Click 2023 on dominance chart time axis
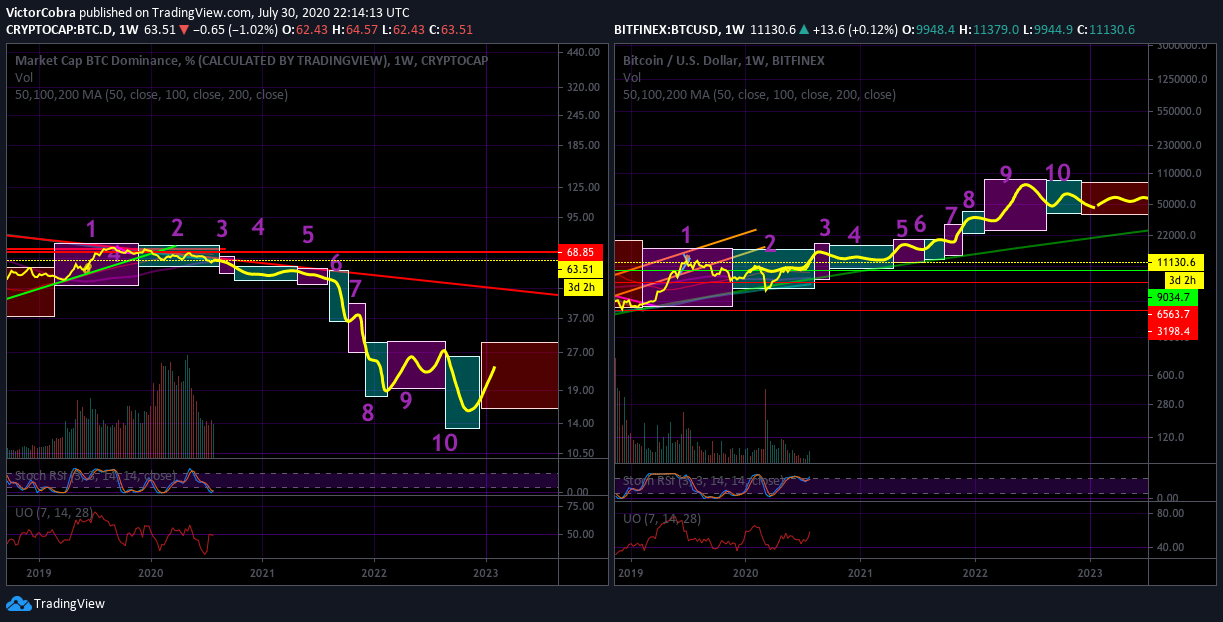 pos(486,573)
